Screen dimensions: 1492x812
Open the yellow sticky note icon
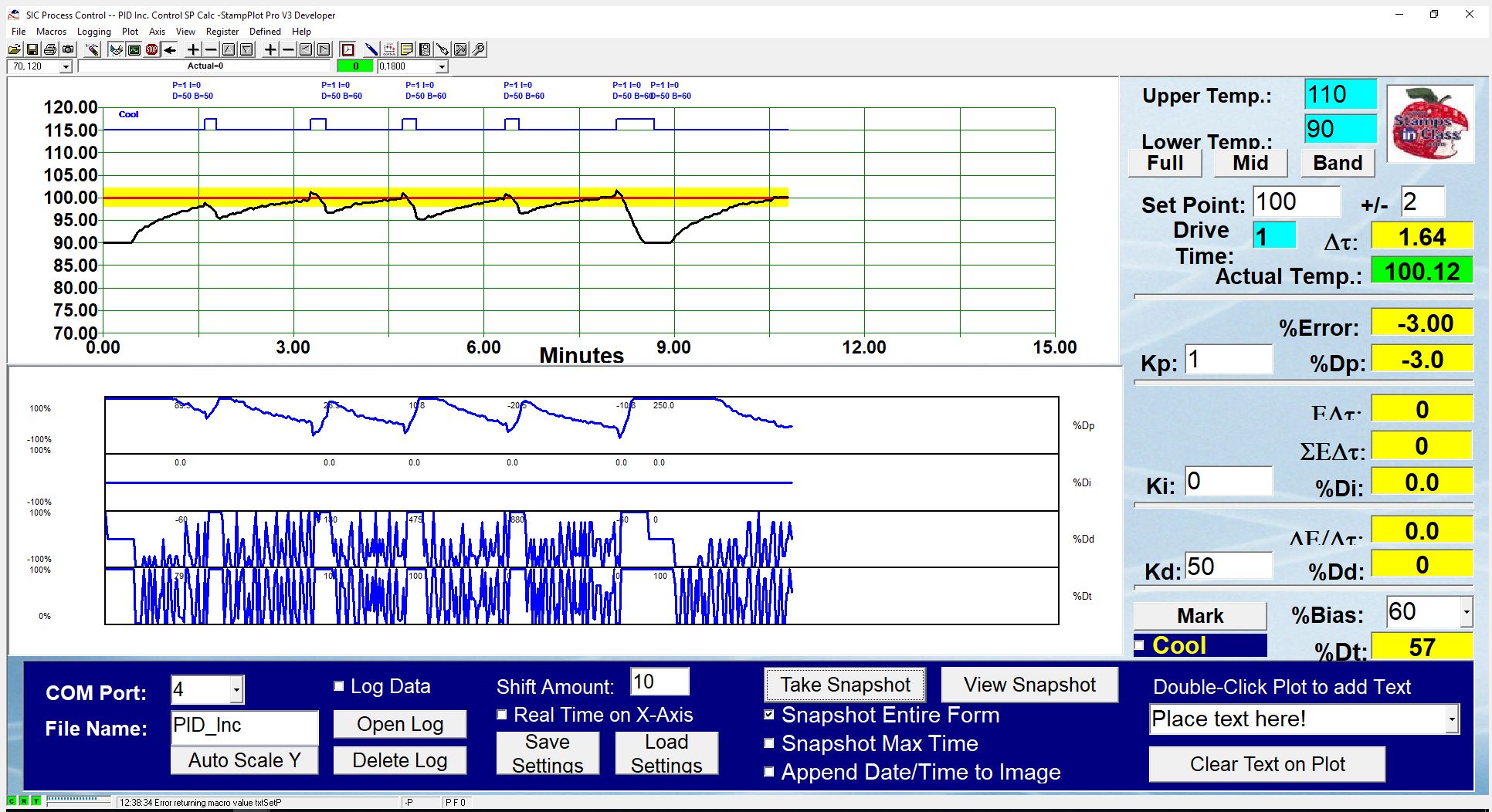[407, 49]
